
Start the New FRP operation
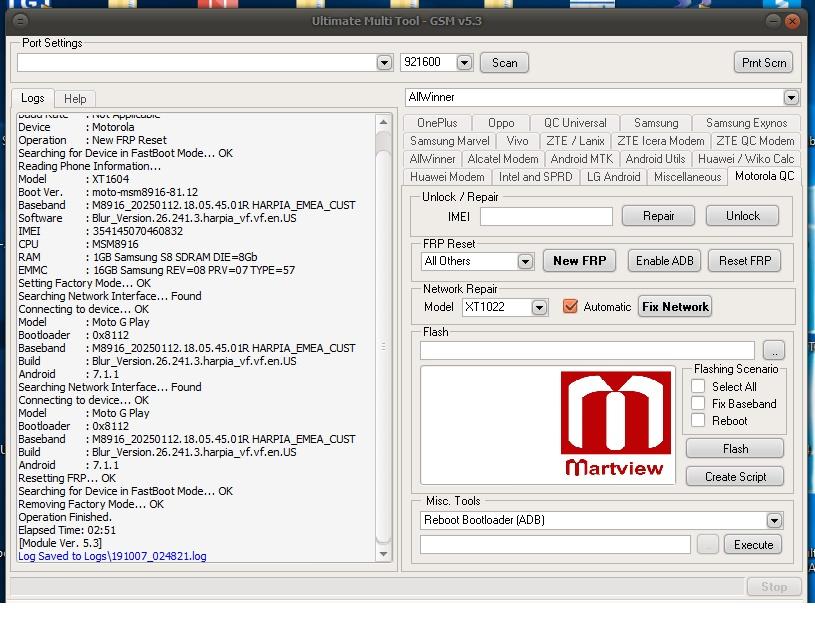pos(580,260)
